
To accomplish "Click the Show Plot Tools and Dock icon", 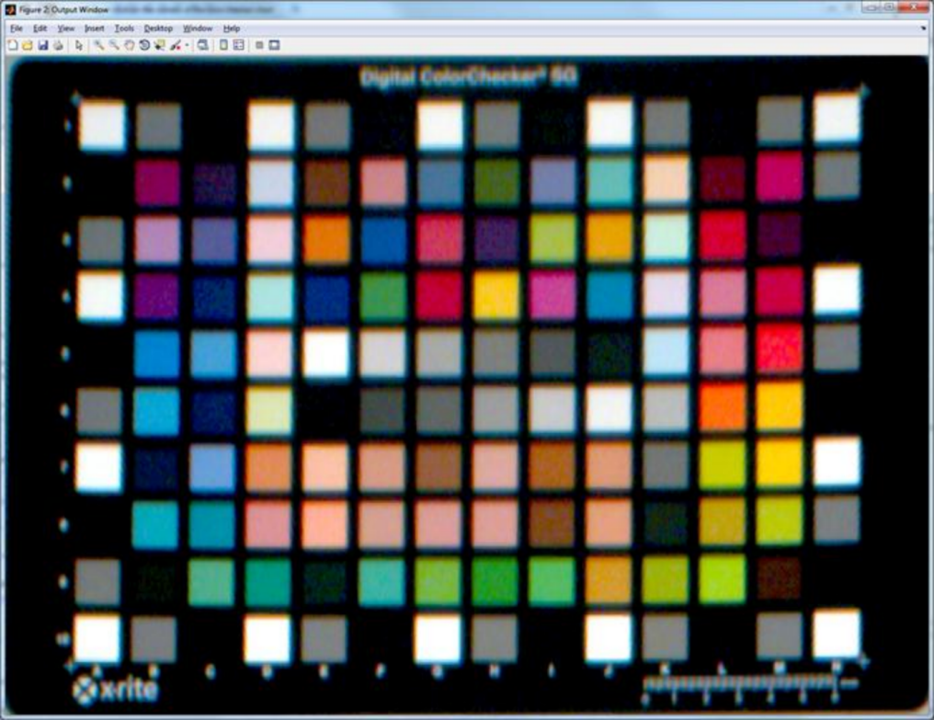I will click(274, 45).
